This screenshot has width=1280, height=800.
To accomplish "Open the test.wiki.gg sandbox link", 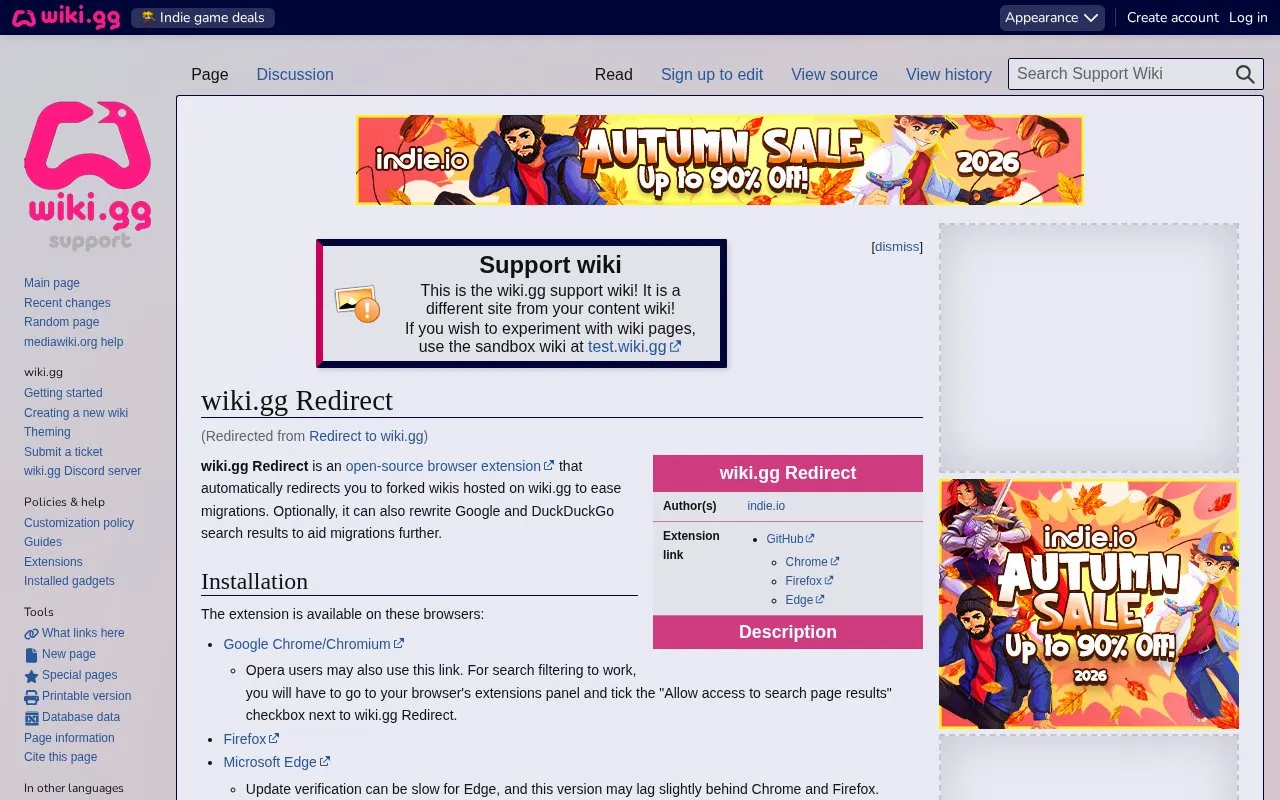I will 634,346.
